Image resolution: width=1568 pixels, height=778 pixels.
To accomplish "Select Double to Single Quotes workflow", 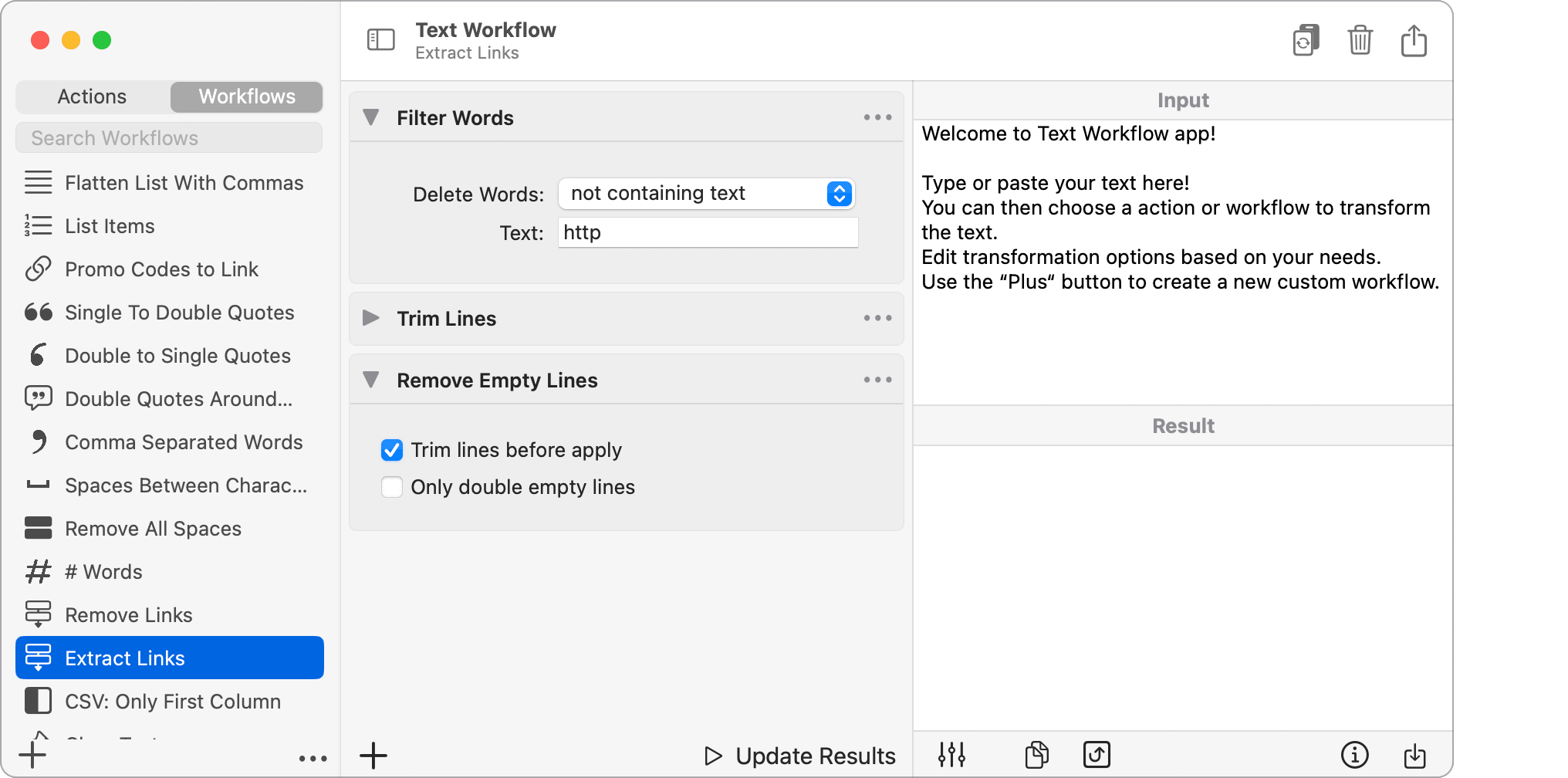I will [170, 355].
